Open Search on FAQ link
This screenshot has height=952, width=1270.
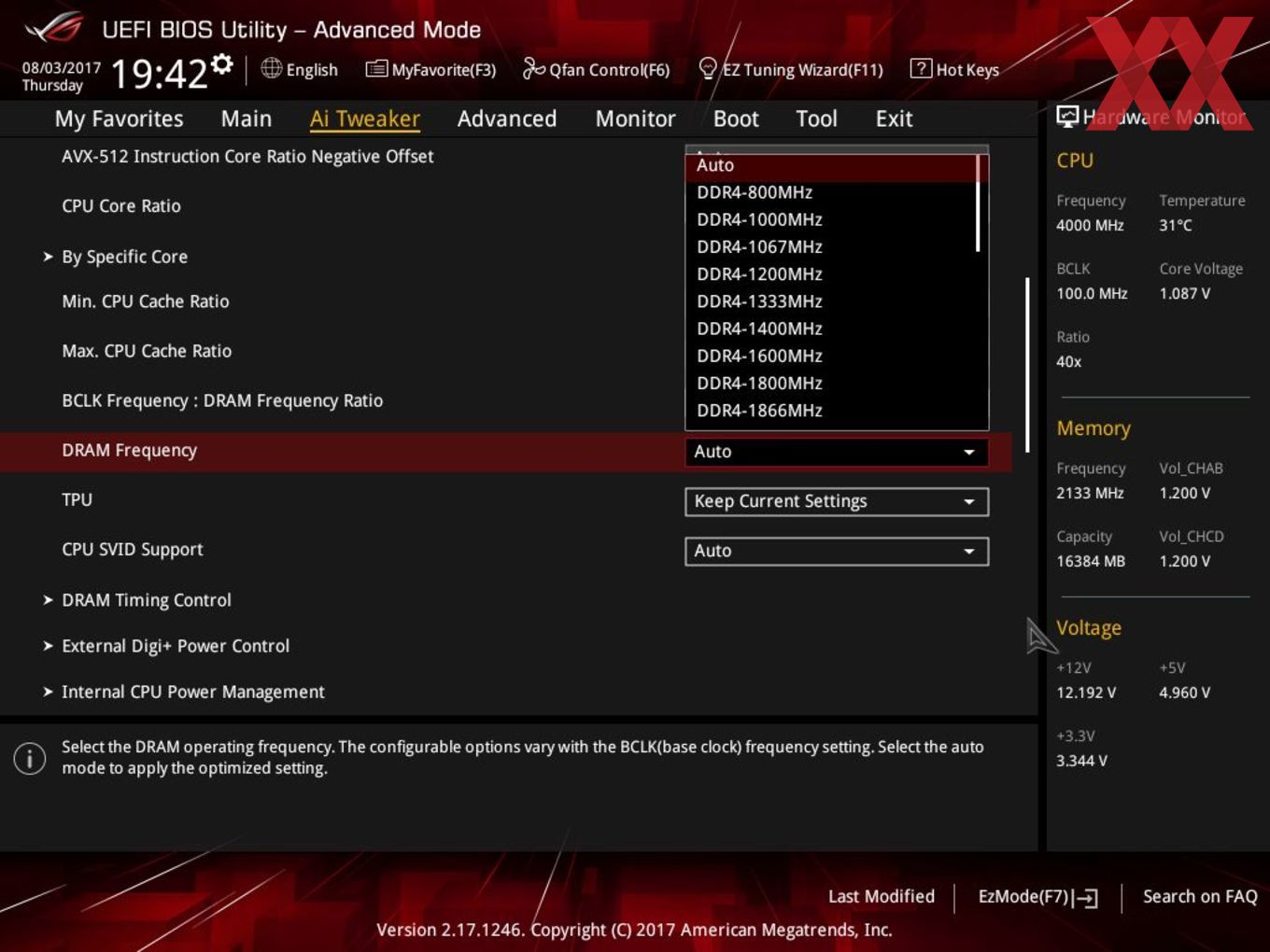pyautogui.click(x=1200, y=896)
